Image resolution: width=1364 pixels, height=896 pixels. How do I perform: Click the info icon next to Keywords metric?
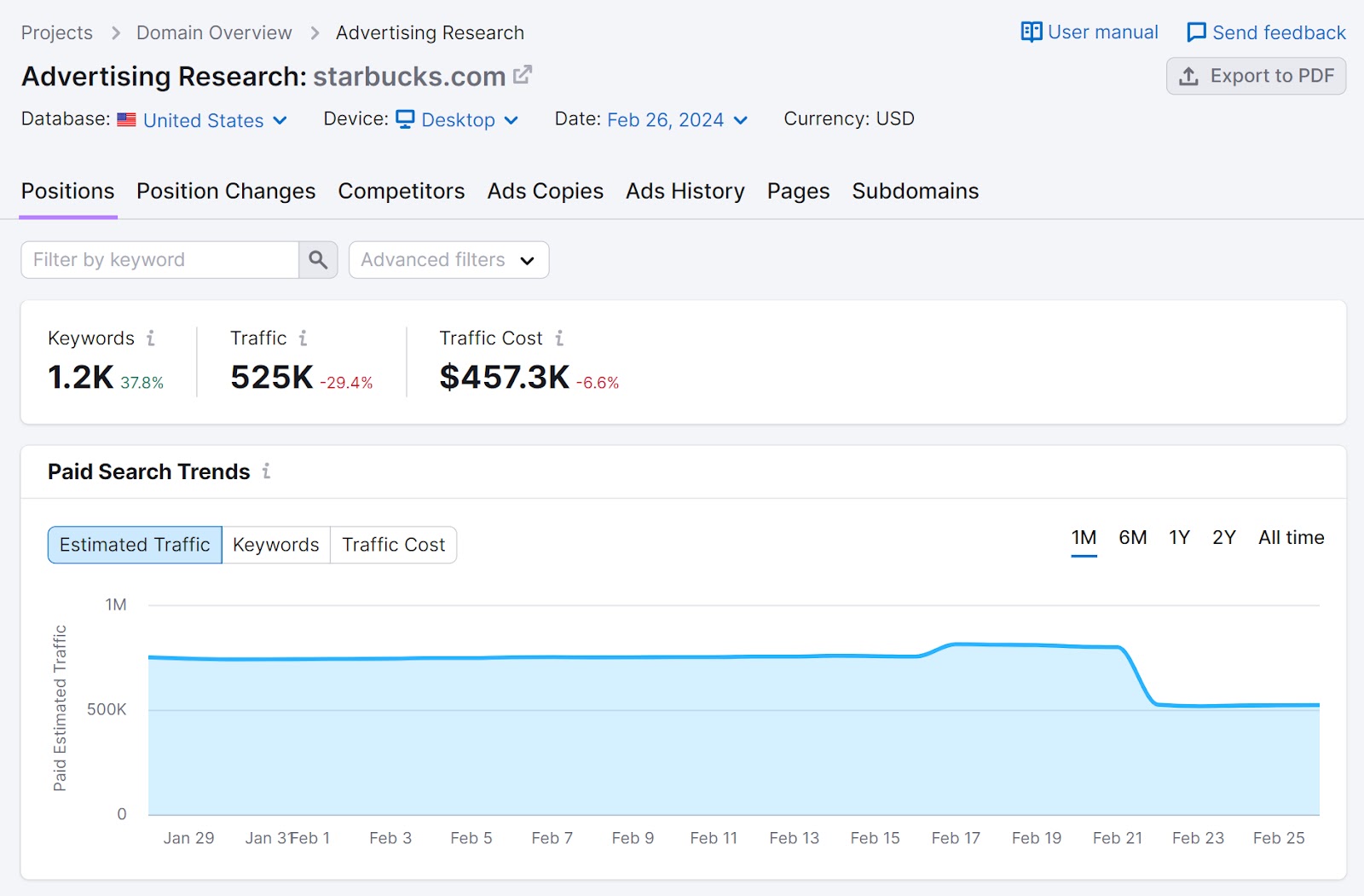pyautogui.click(x=152, y=338)
